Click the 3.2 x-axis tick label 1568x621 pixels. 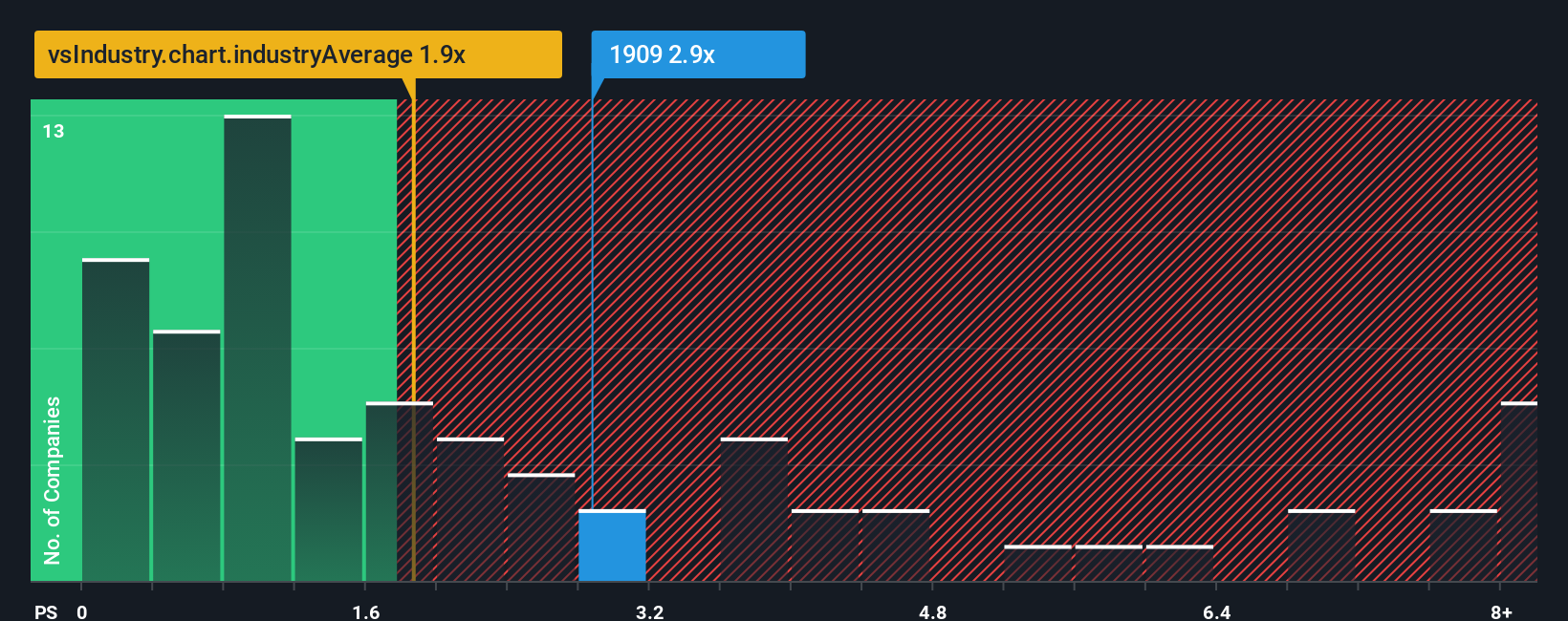650,611
